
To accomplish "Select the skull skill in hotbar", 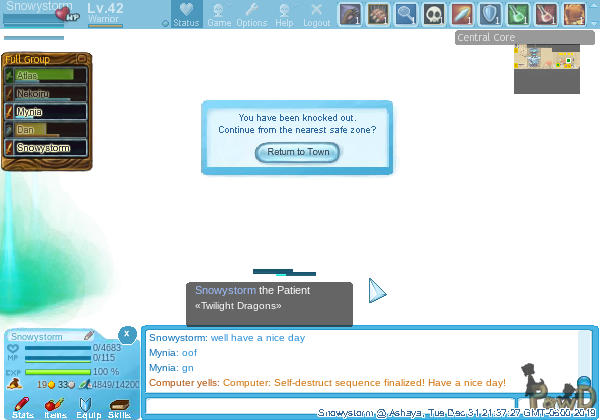I will tap(434, 14).
